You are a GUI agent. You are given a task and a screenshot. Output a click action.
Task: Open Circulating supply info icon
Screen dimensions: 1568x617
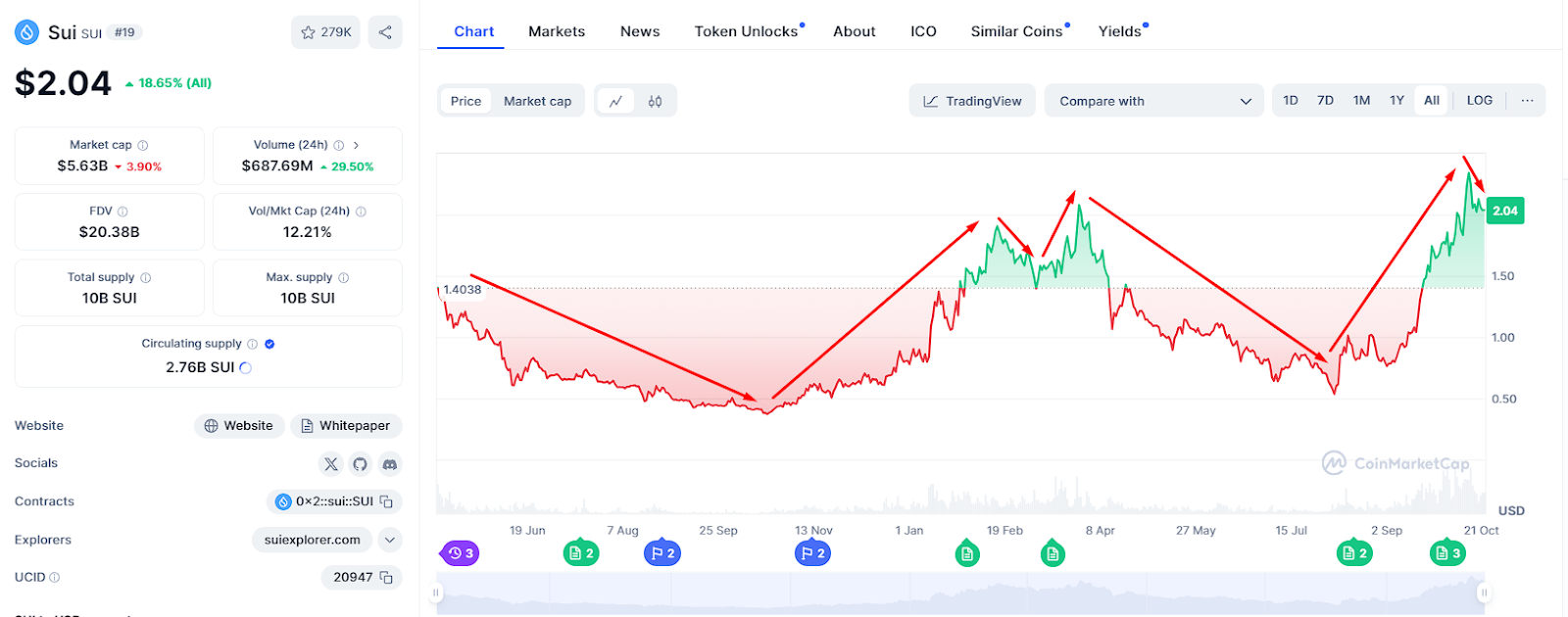coord(253,344)
